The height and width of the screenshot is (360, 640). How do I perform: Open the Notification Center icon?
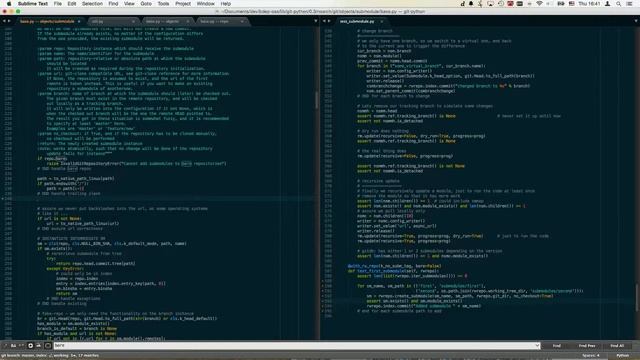click(629, 4)
